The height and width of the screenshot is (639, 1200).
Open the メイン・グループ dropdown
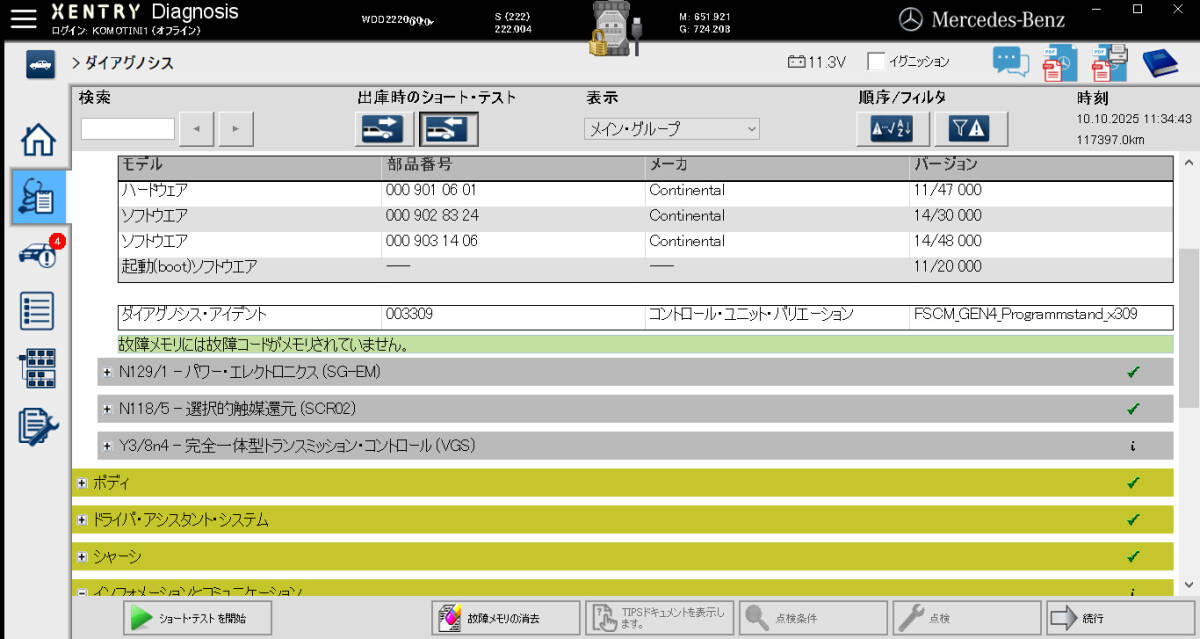pos(672,128)
